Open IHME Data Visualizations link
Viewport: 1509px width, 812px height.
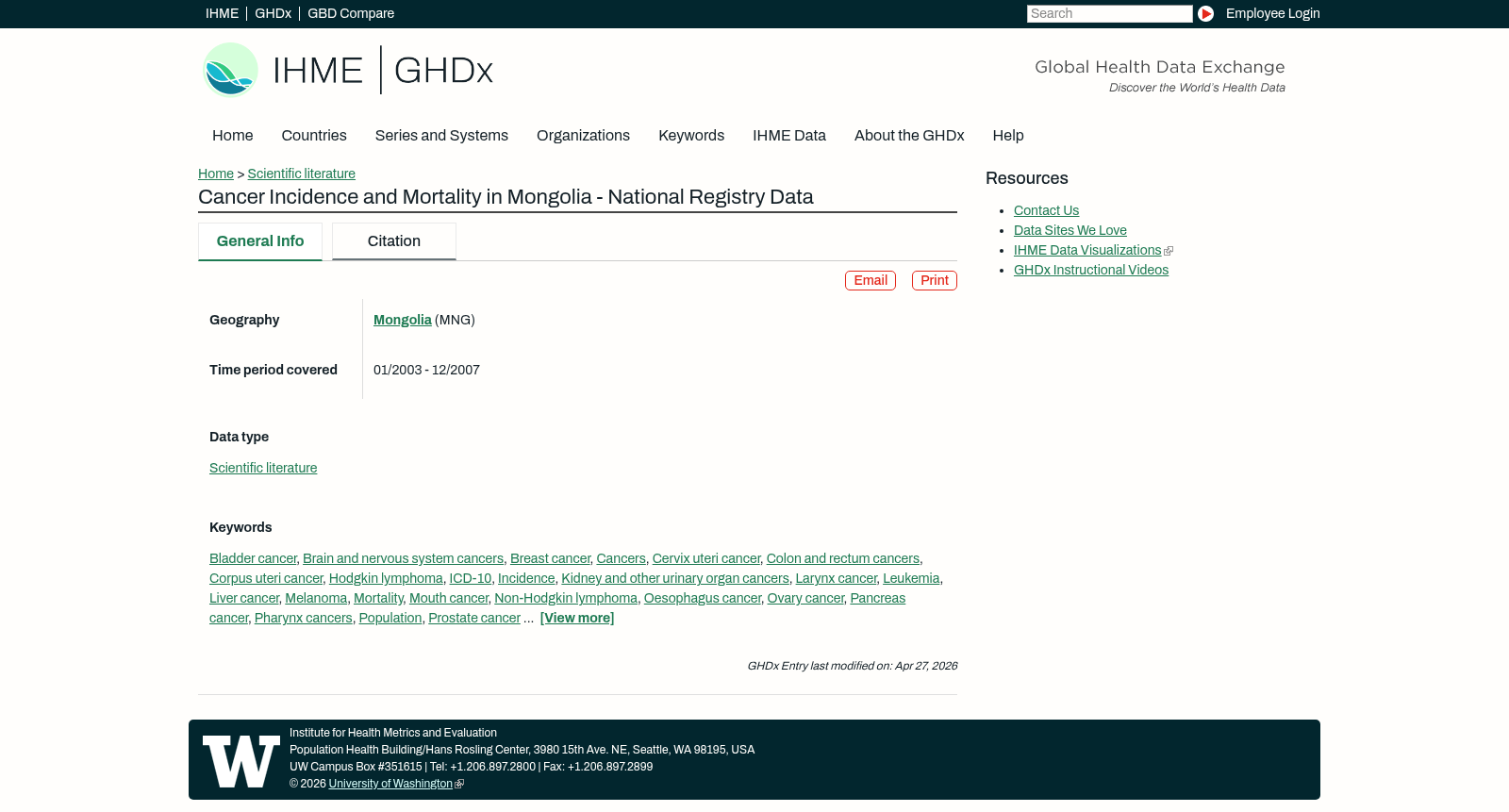[1087, 250]
